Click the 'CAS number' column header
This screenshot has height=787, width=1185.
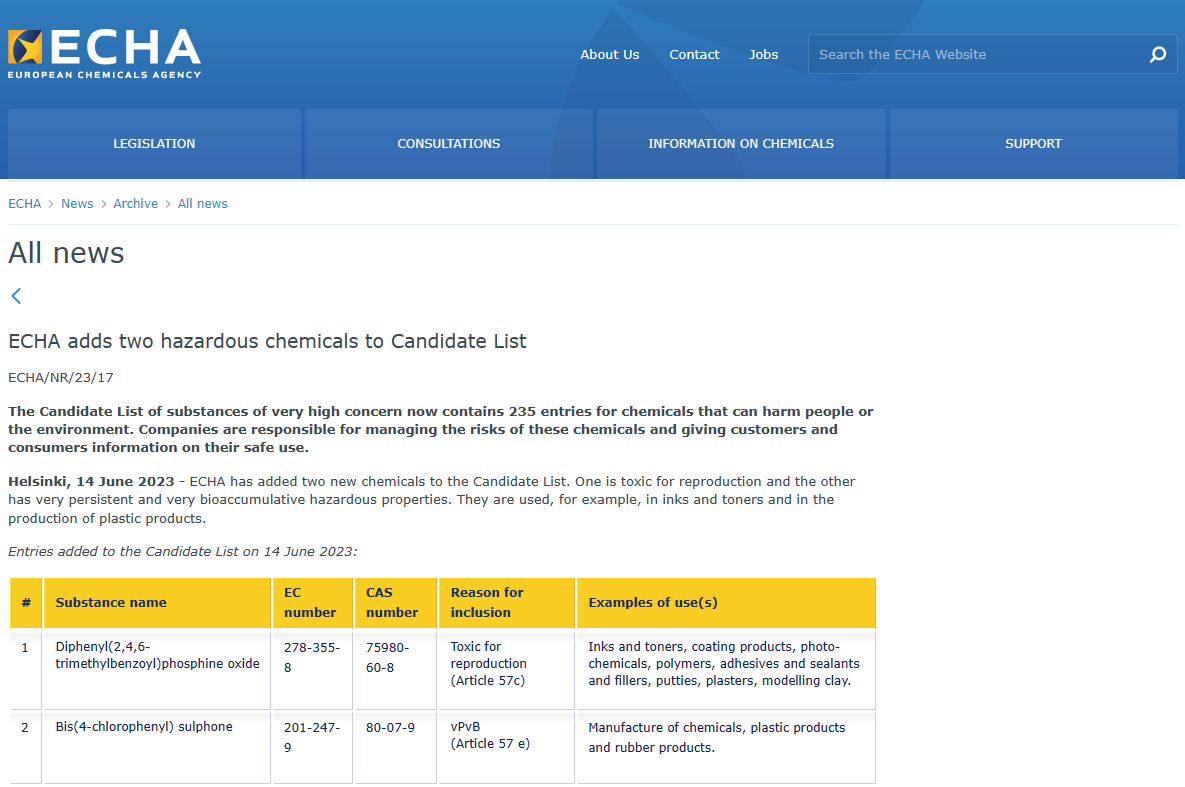(x=395, y=603)
